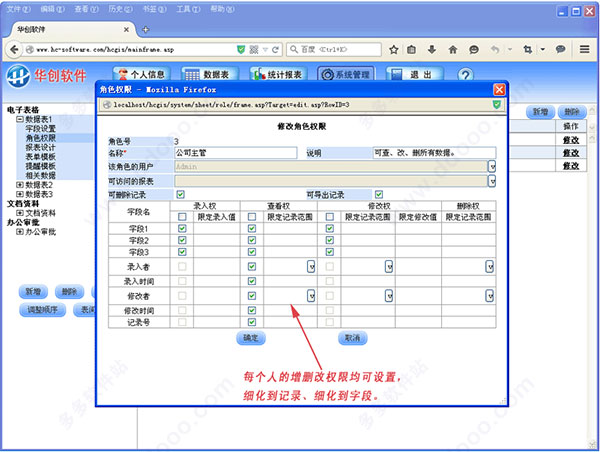Screen dimensions: 600x452
Task: Click the help question mark icon
Action: pos(465,75)
